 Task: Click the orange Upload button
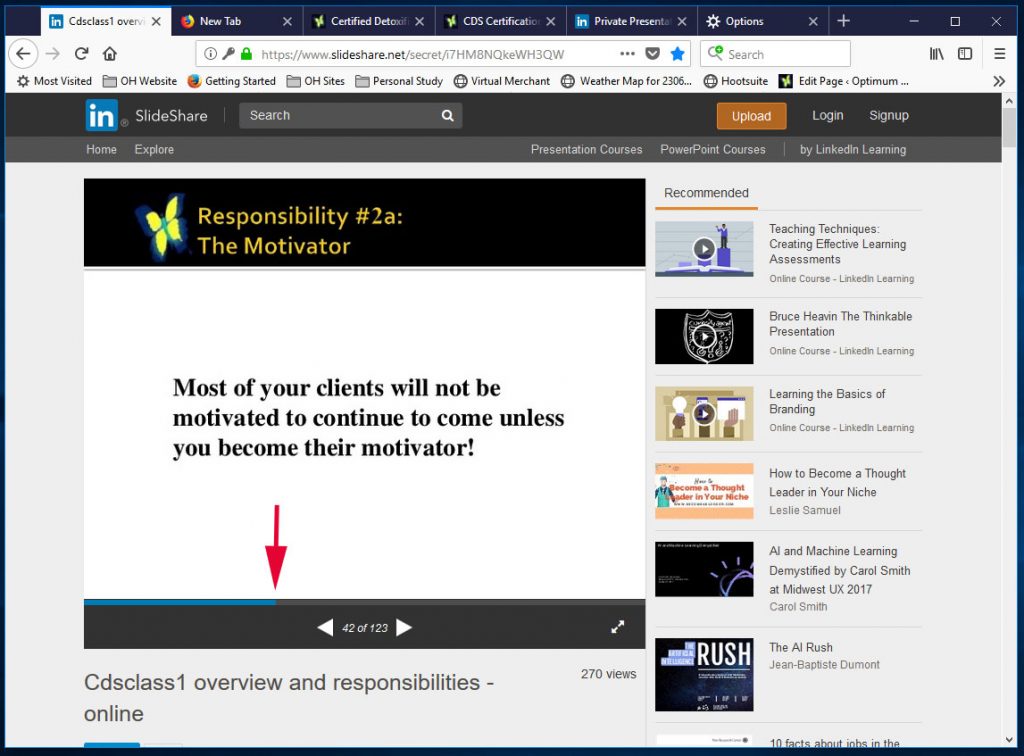[751, 116]
